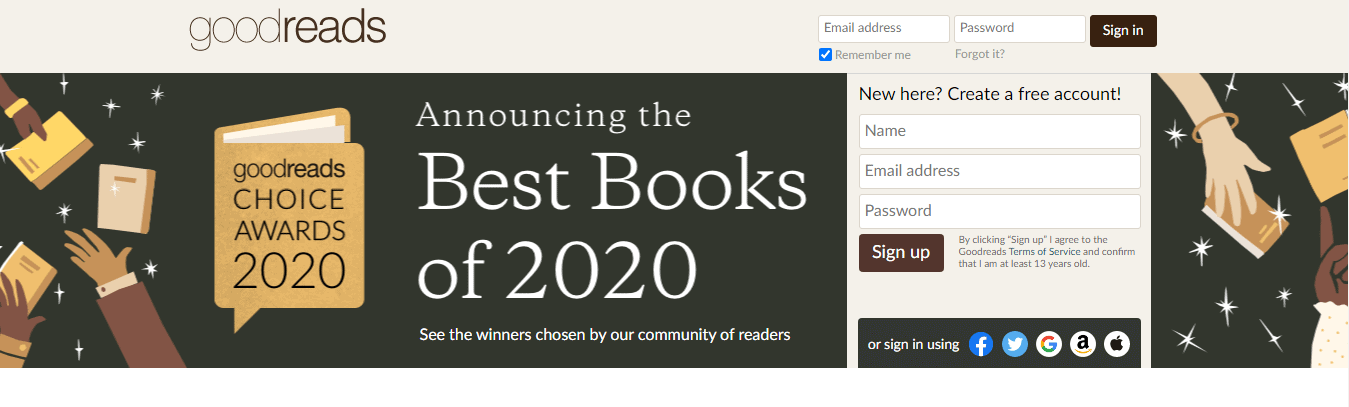The image size is (1349, 407).
Task: Toggle the Remember me checkbox
Action: 825,55
